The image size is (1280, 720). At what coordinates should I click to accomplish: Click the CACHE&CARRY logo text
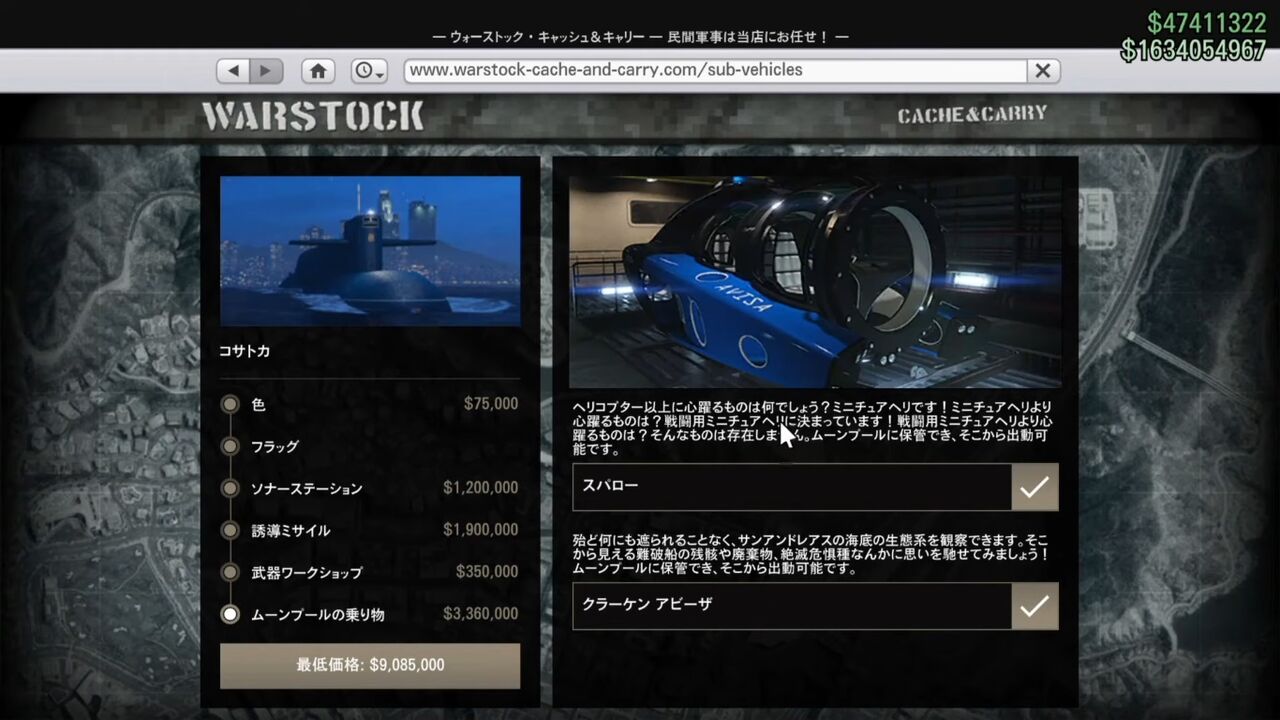(972, 115)
